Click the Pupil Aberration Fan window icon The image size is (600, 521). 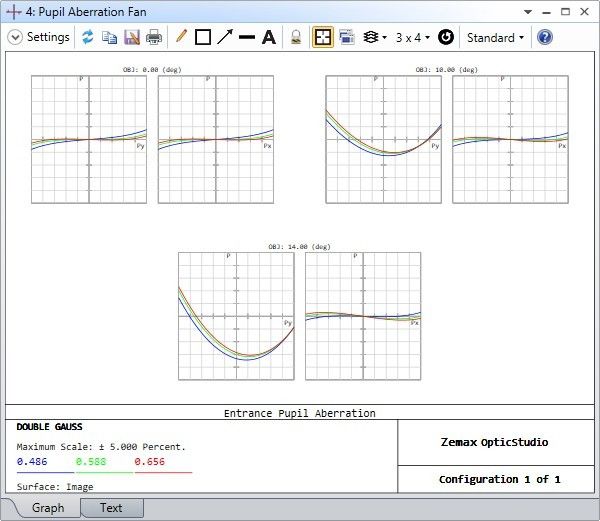[14, 12]
